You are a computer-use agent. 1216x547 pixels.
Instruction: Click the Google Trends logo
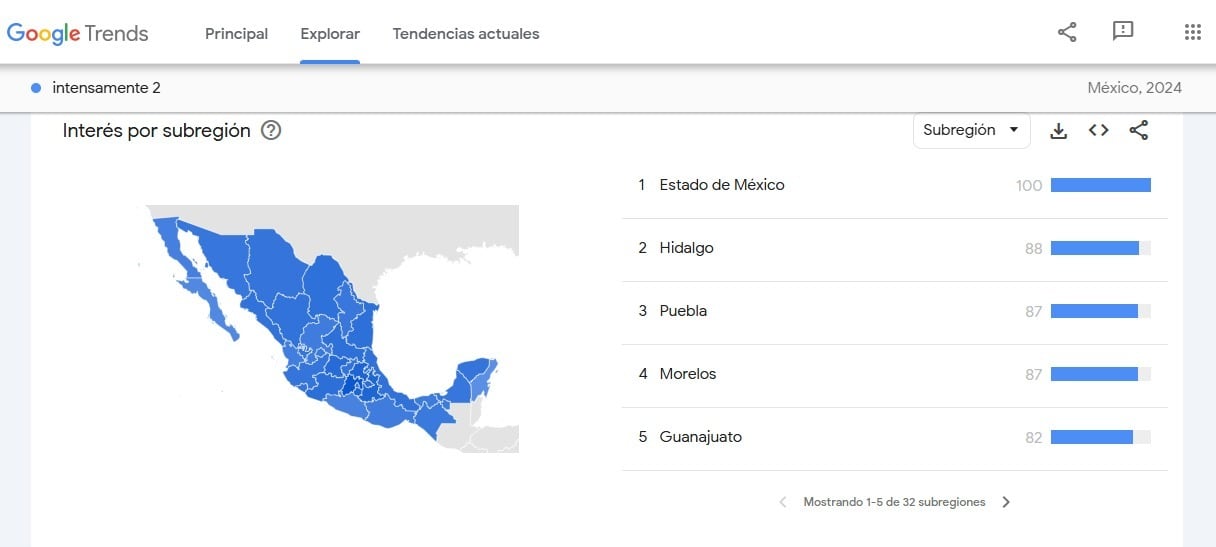[x=77, y=33]
